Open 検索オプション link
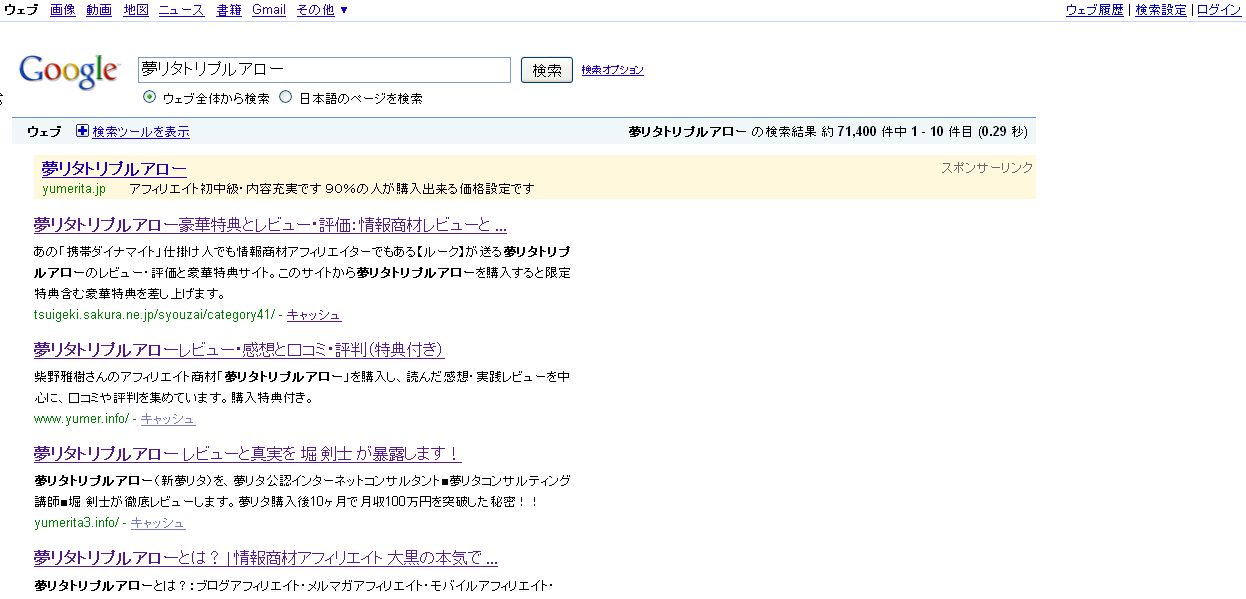Screen dimensions: 1246x599 pyautogui.click(x=612, y=70)
